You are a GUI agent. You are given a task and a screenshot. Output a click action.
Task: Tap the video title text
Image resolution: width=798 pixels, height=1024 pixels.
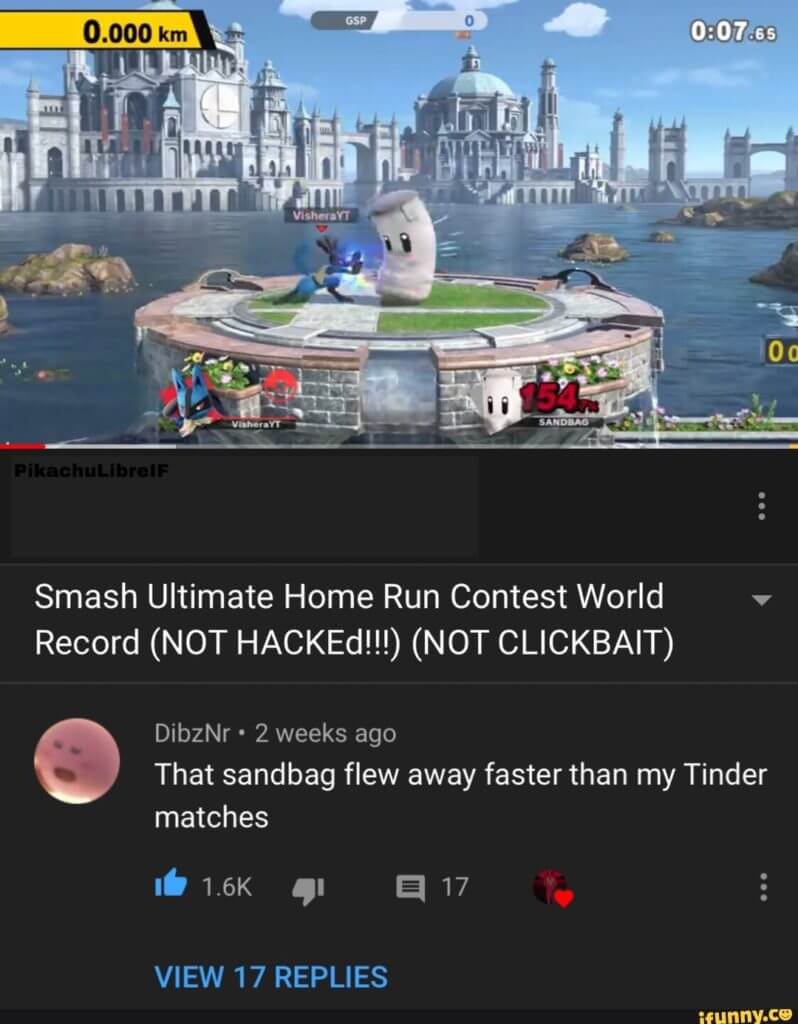click(x=354, y=619)
